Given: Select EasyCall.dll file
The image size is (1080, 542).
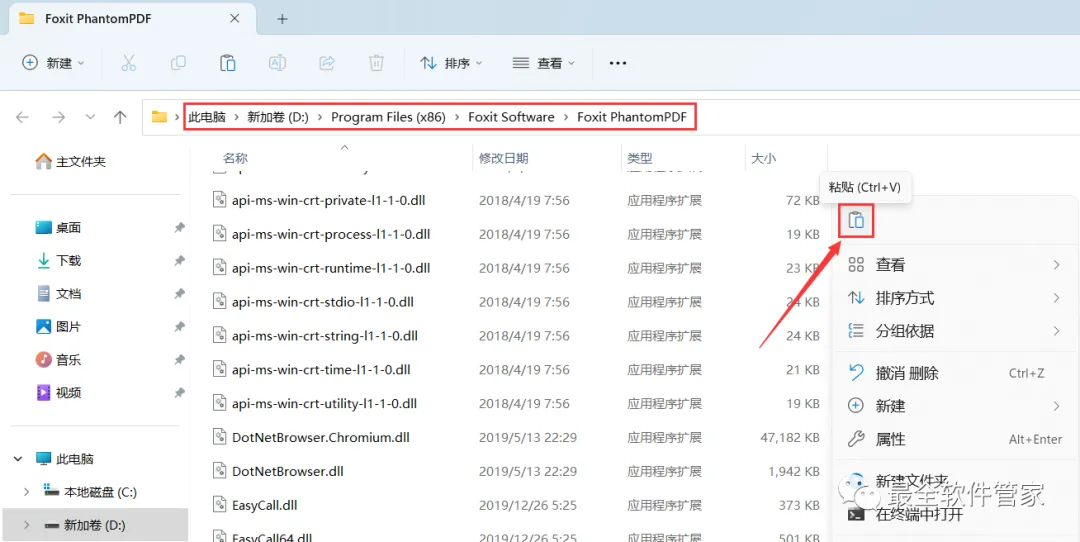Looking at the screenshot, I should pos(264,505).
